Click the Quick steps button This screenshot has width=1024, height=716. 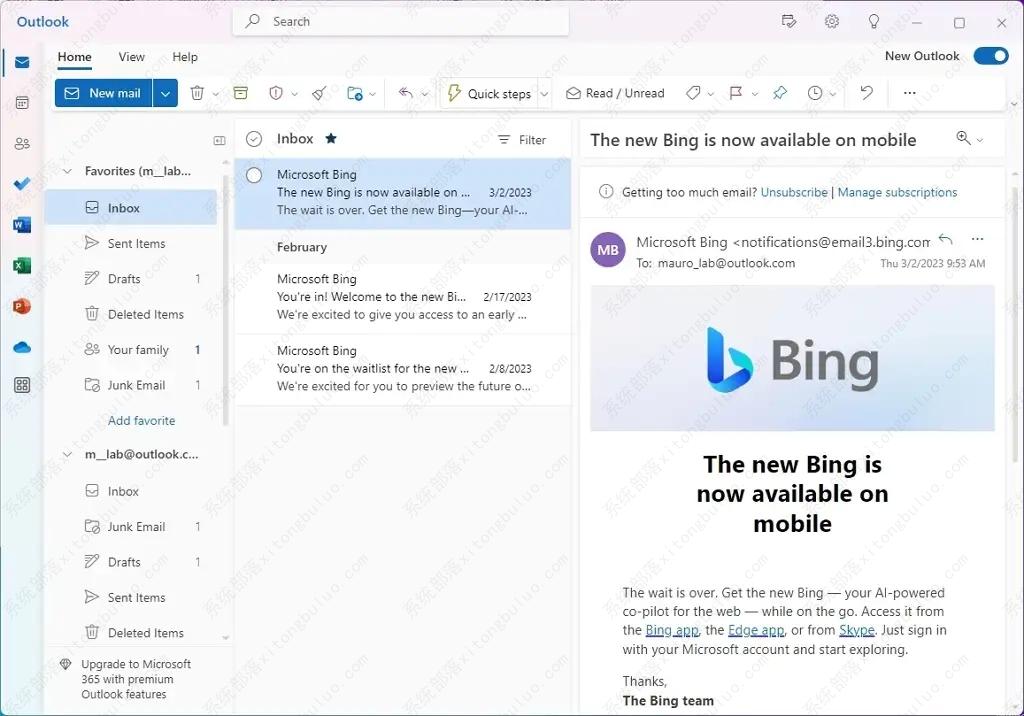tap(489, 93)
